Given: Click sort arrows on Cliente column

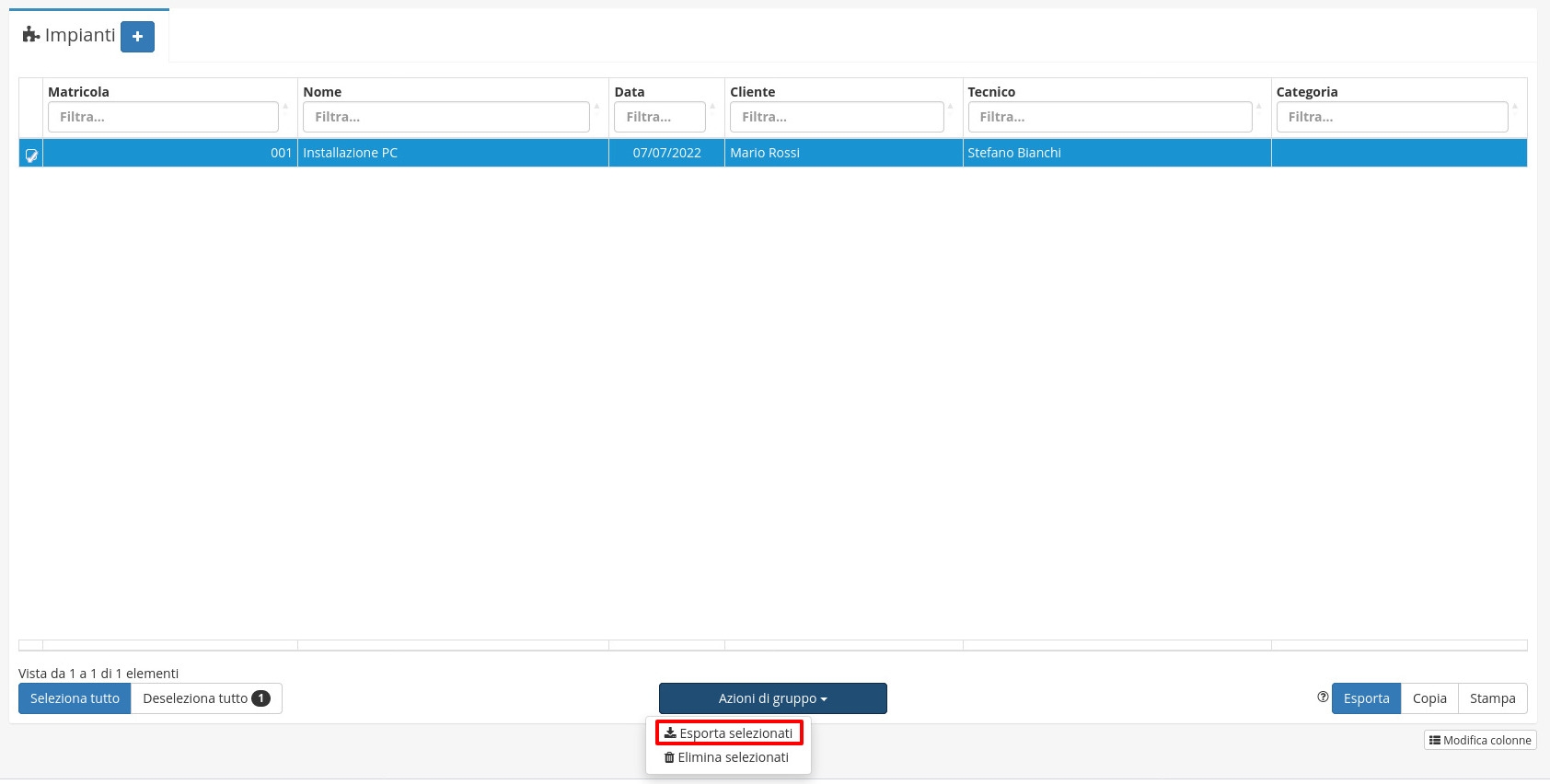Looking at the screenshot, I should click(951, 107).
